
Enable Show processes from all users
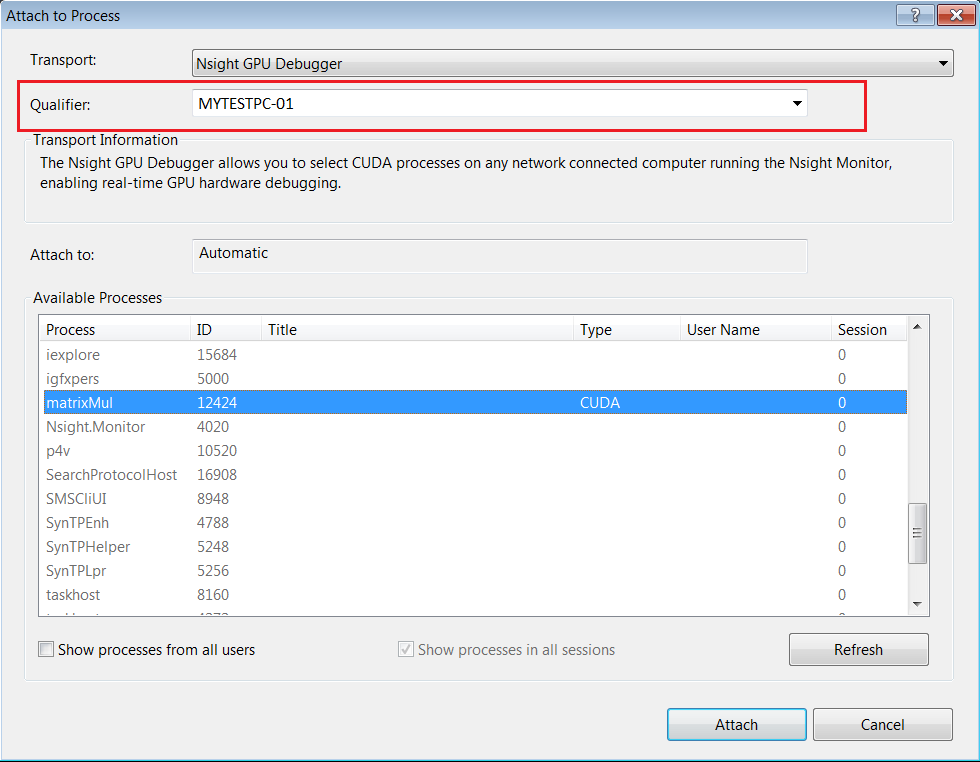pyautogui.click(x=46, y=650)
